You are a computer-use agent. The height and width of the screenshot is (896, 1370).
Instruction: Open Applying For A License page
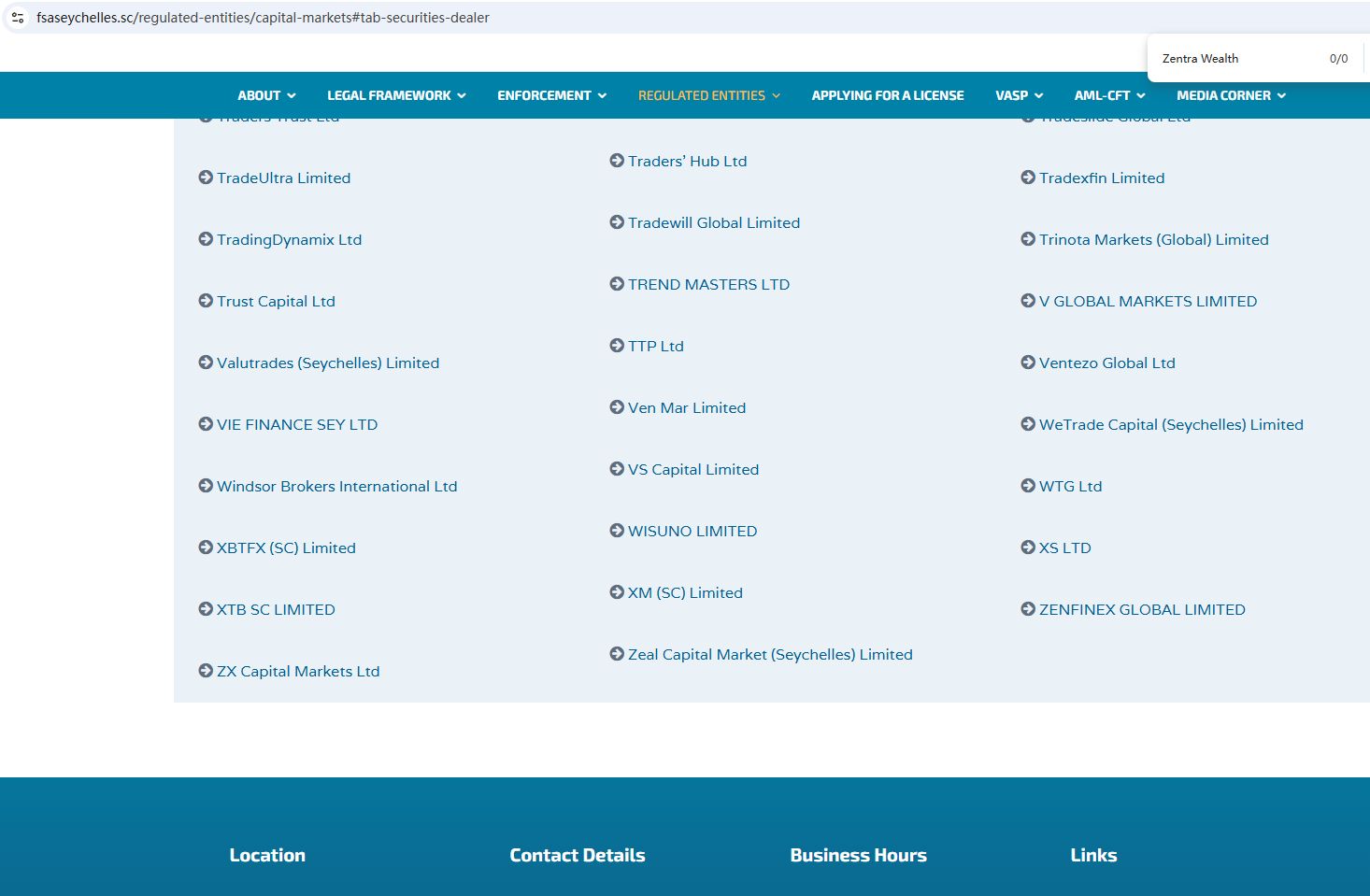pyautogui.click(x=887, y=95)
